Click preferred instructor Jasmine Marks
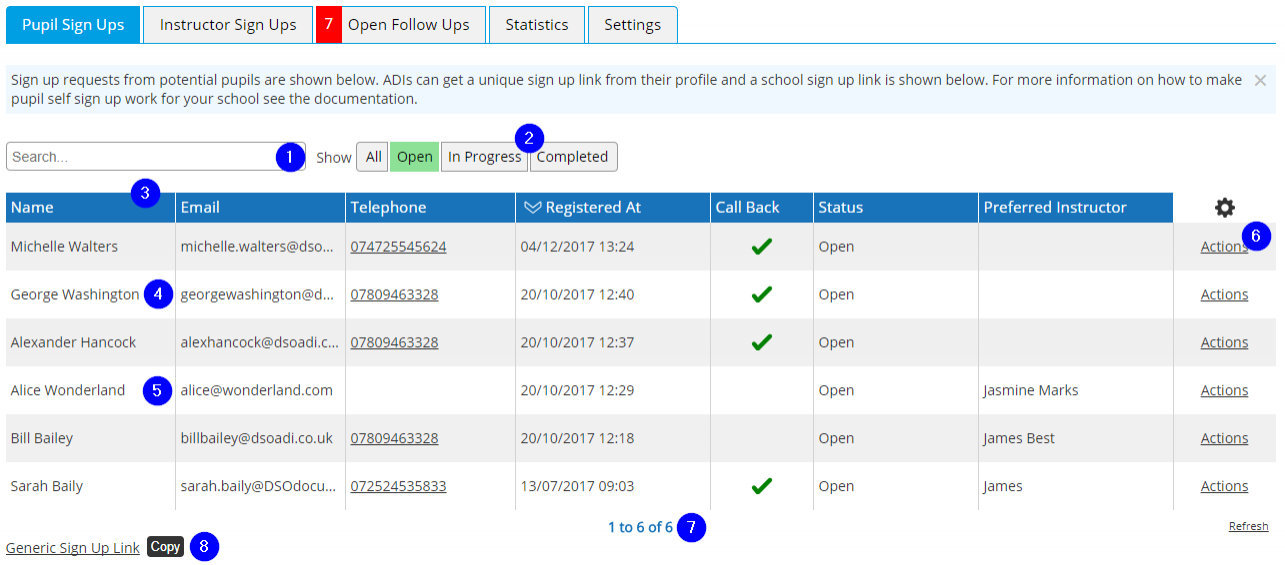Screen dimensions: 1285x565 click(x=1030, y=390)
